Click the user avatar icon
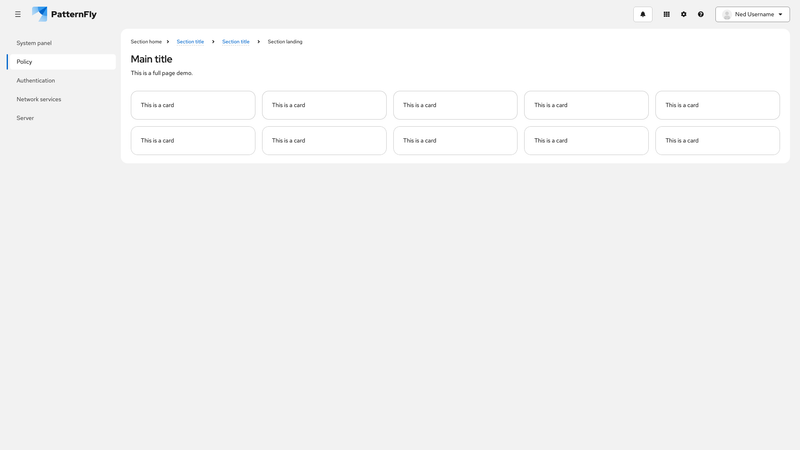This screenshot has height=450, width=800. [x=727, y=14]
